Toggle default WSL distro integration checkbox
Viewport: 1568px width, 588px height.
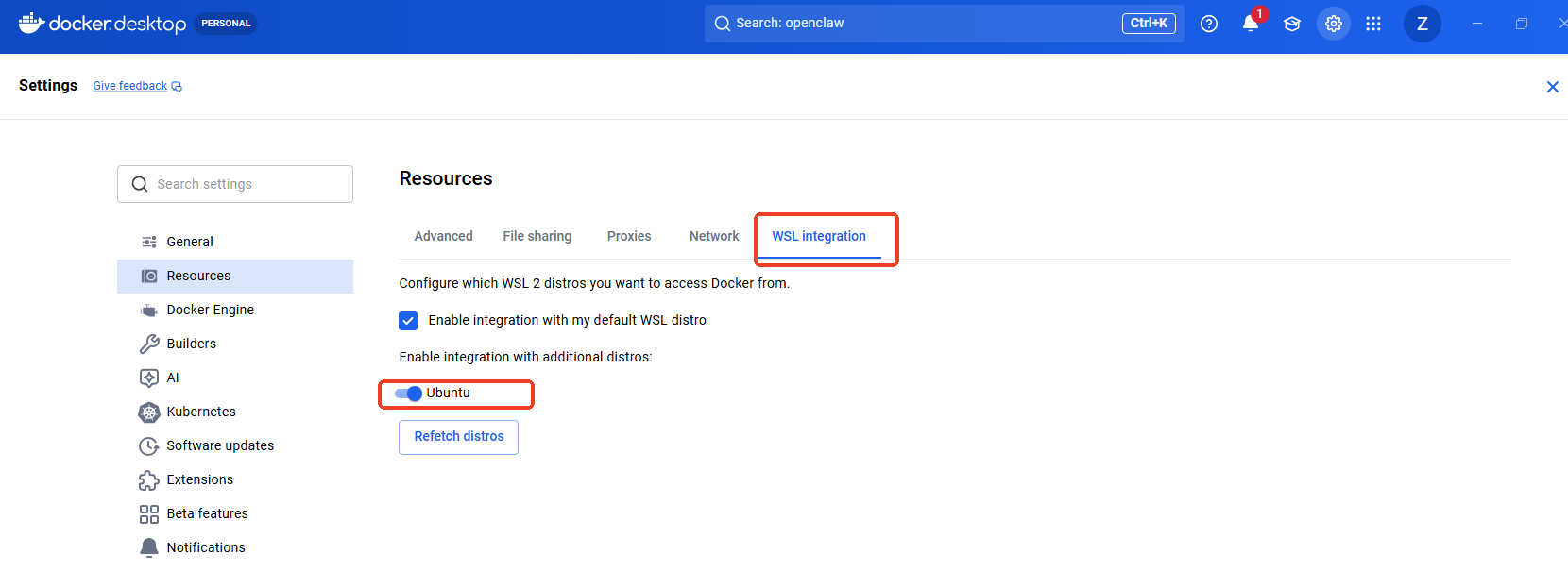408,321
